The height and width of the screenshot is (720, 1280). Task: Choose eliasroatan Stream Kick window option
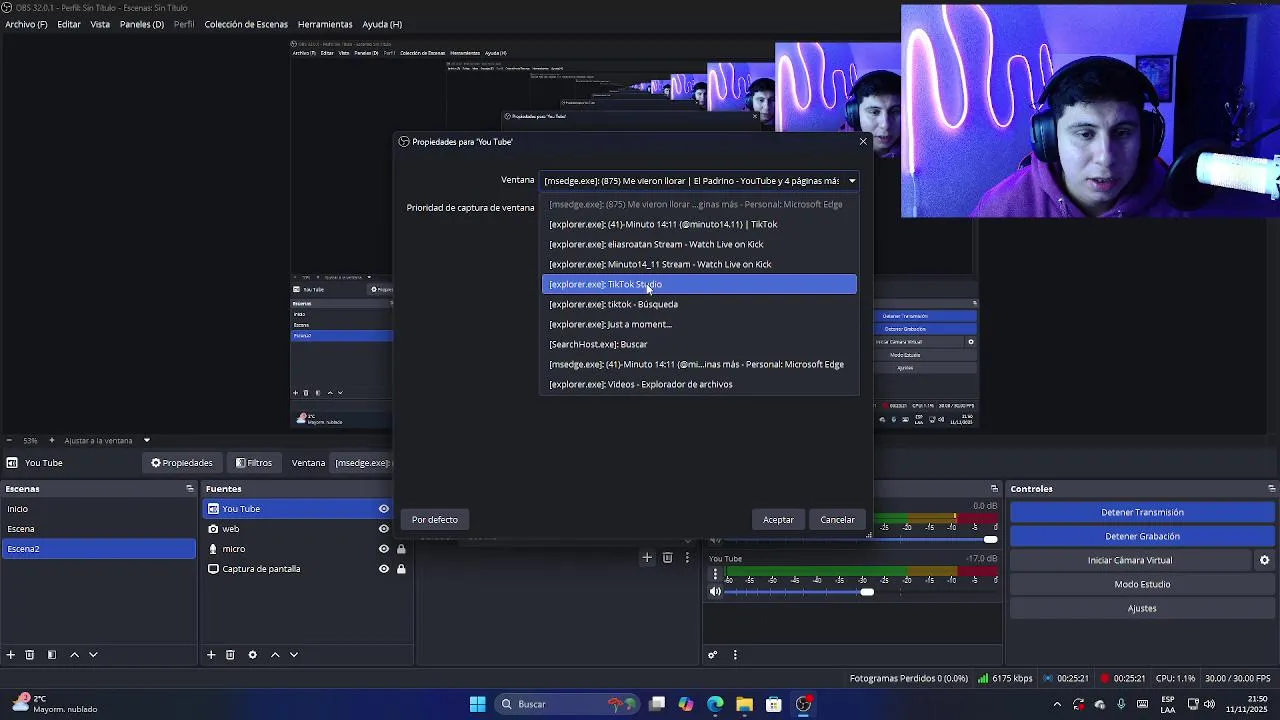[x=699, y=244]
